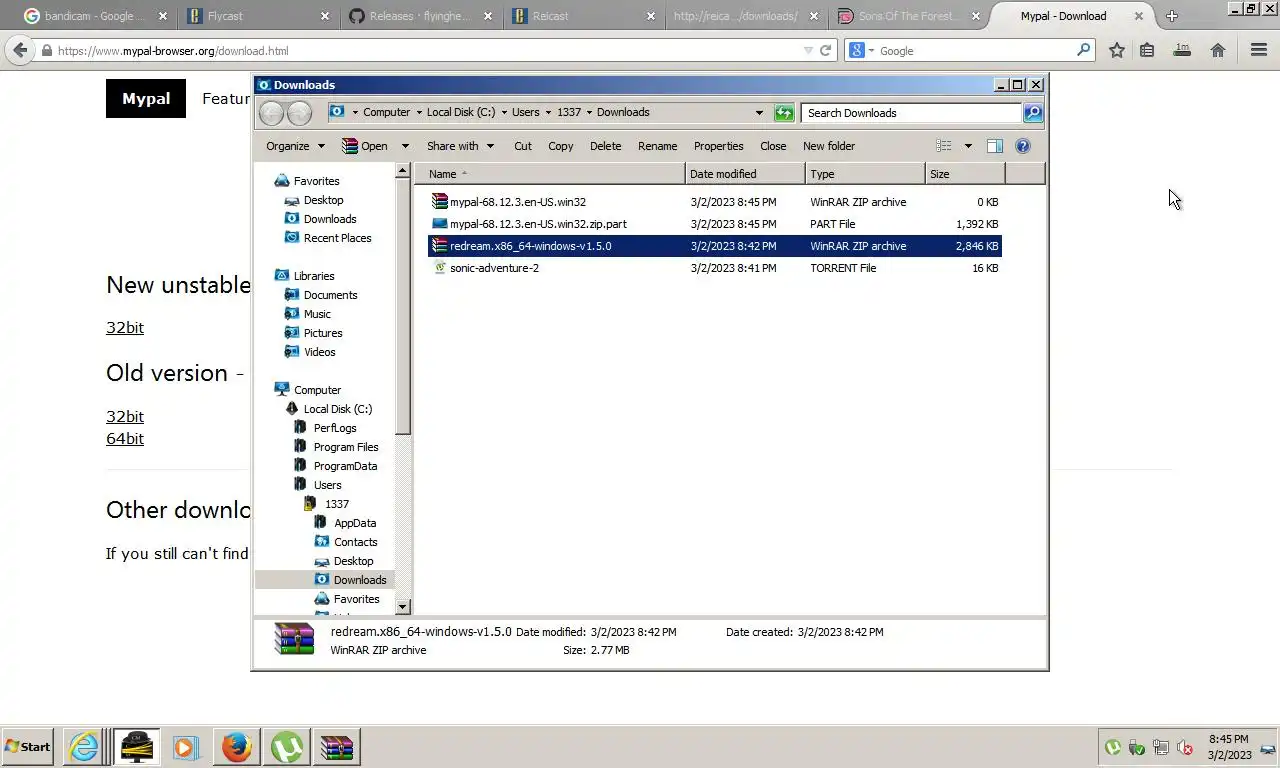Click Cut in the Explorer toolbar
Image resolution: width=1280 pixels, height=768 pixels.
(x=523, y=146)
